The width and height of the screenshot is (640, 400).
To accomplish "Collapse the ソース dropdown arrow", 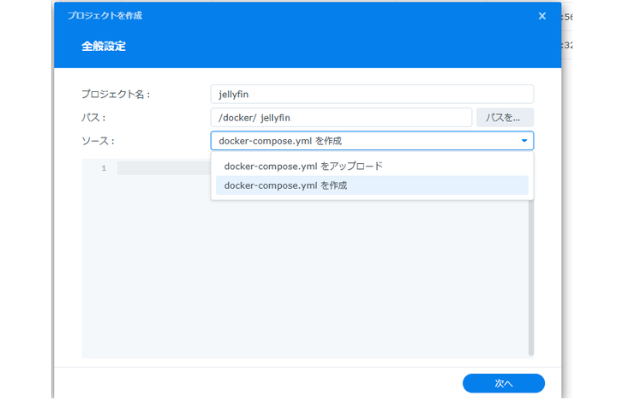I will (x=524, y=141).
